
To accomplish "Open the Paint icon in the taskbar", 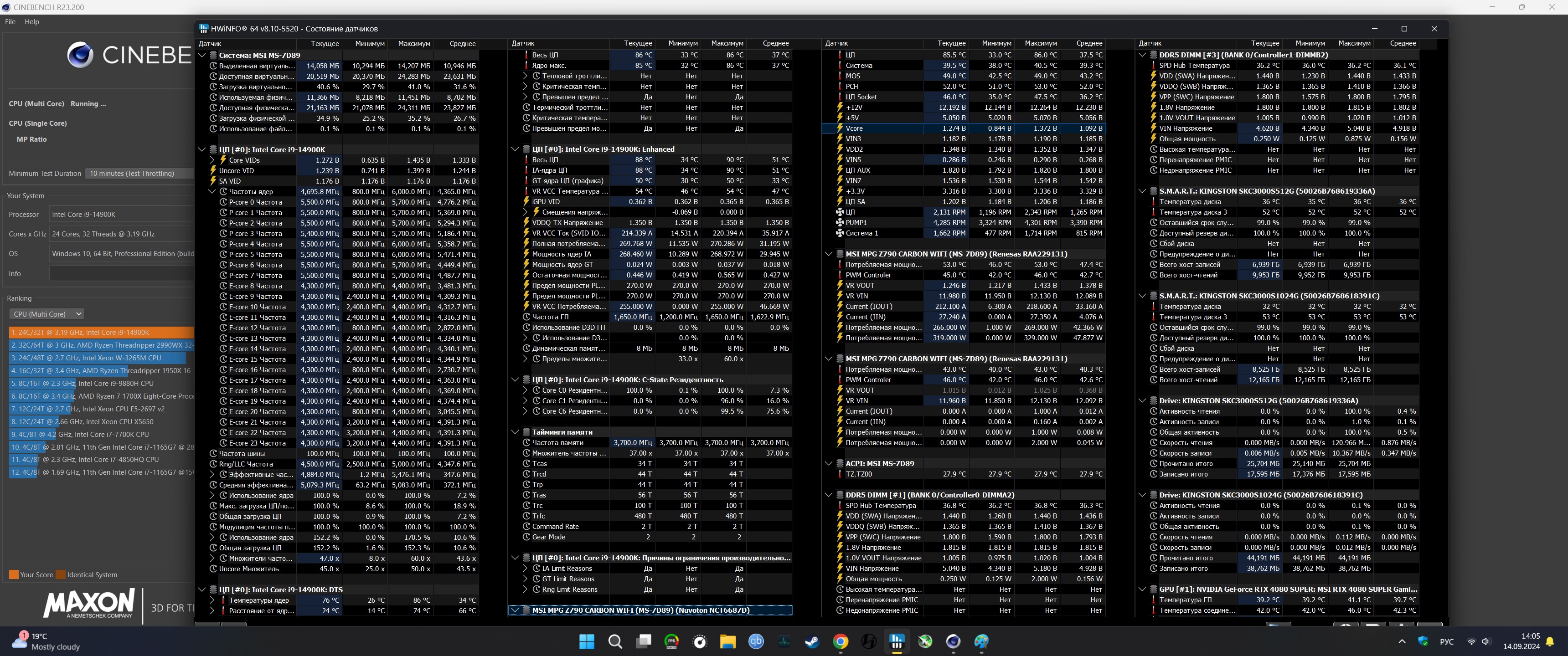I will coord(981,641).
